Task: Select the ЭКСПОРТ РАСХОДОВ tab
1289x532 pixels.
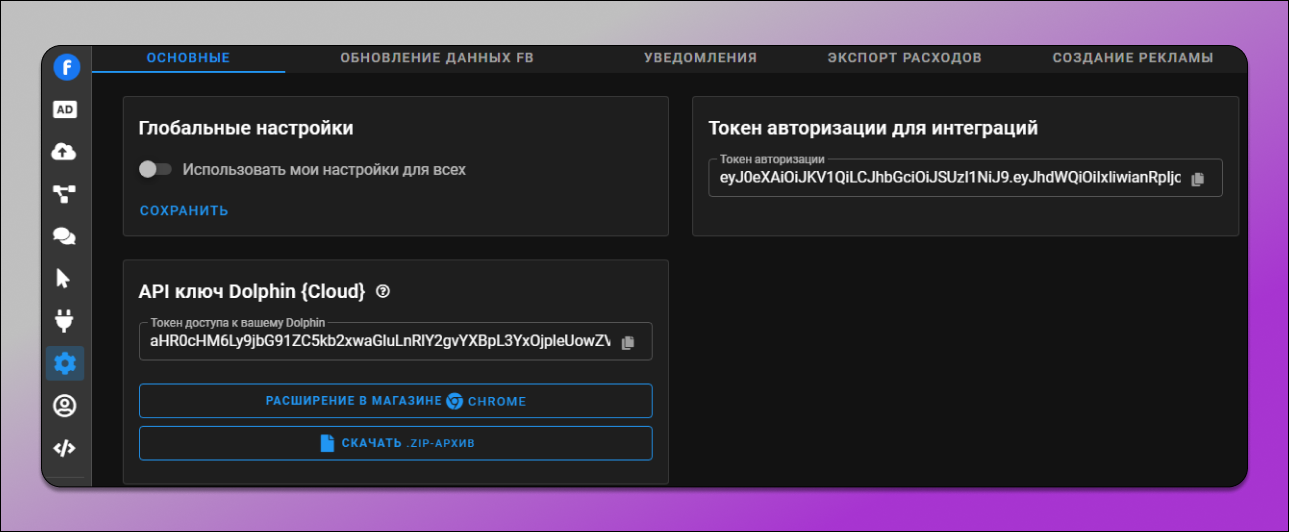Action: click(904, 58)
